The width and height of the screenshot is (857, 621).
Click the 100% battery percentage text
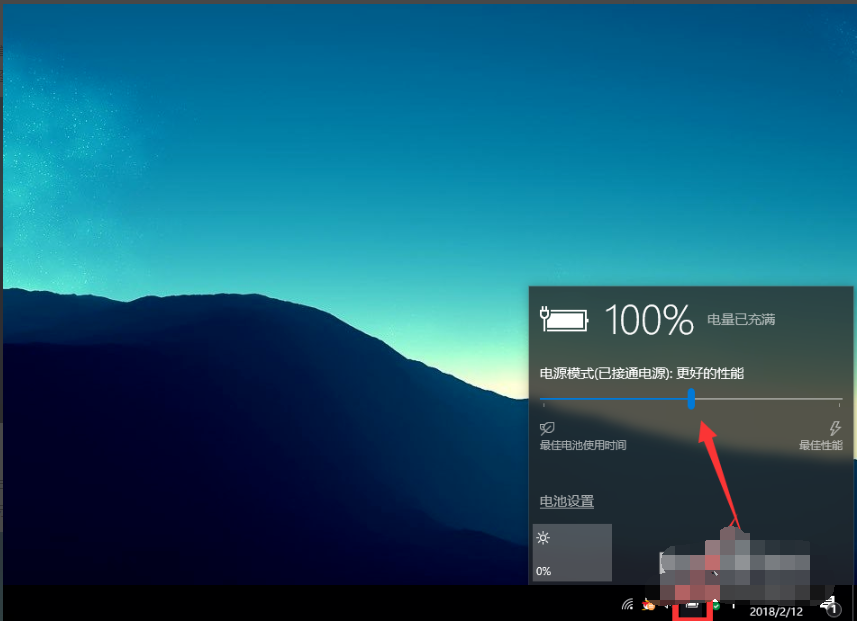649,320
